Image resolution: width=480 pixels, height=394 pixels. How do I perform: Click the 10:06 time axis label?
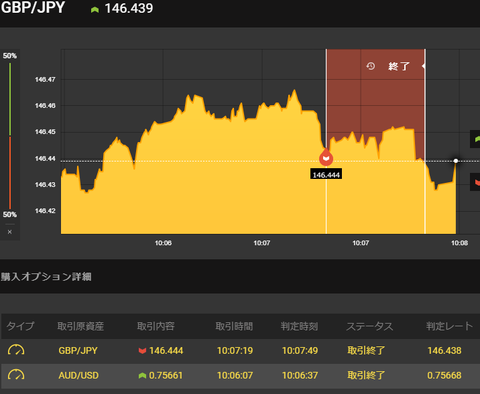tap(163, 243)
